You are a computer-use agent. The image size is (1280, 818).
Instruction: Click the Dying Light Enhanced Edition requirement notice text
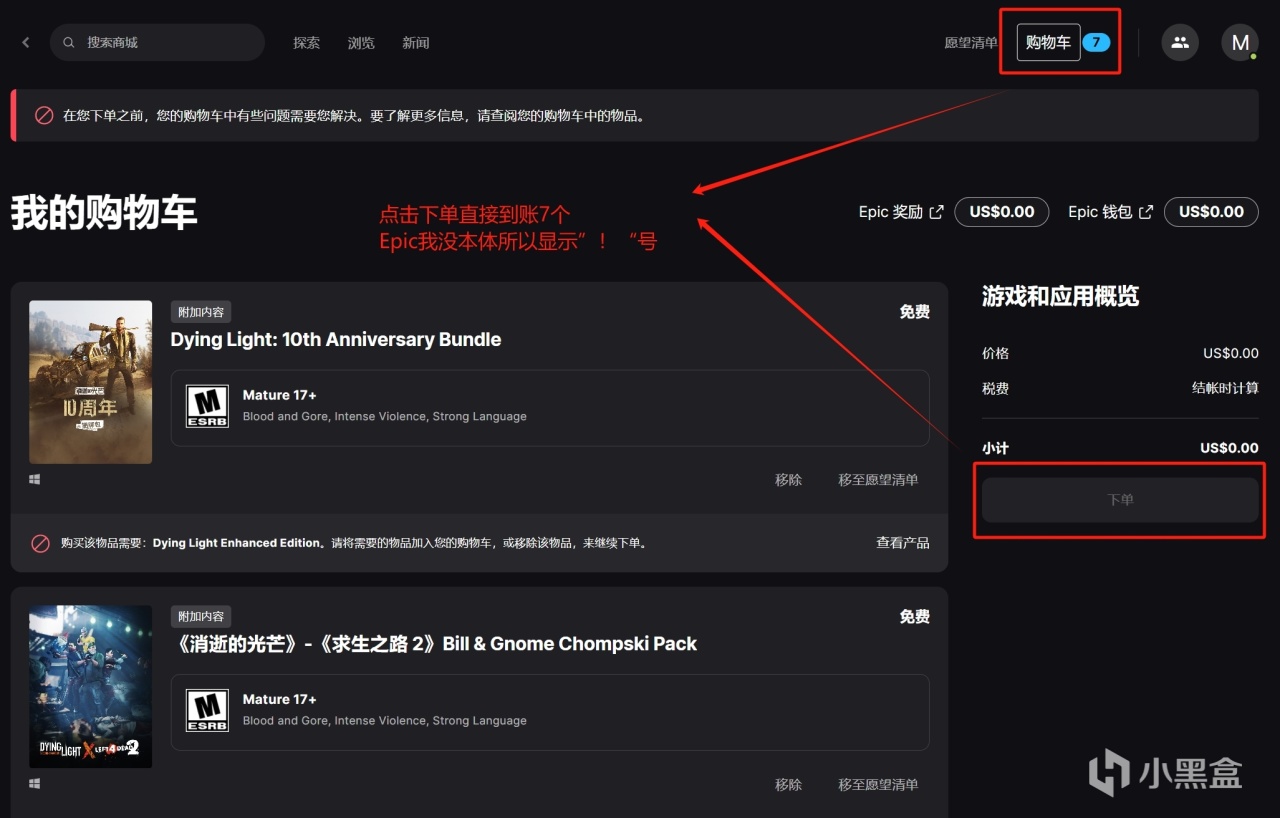(354, 543)
